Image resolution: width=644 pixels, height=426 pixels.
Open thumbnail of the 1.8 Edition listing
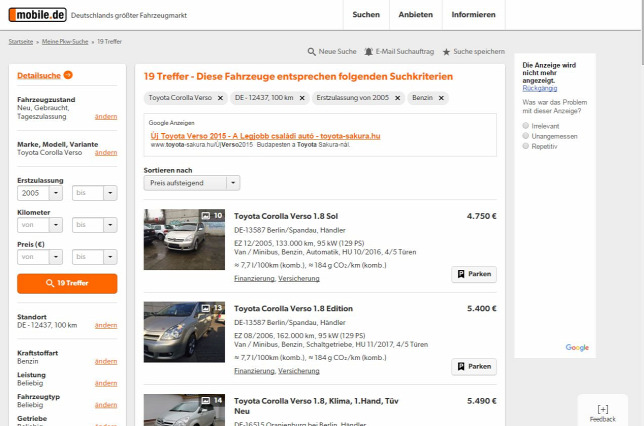184,332
